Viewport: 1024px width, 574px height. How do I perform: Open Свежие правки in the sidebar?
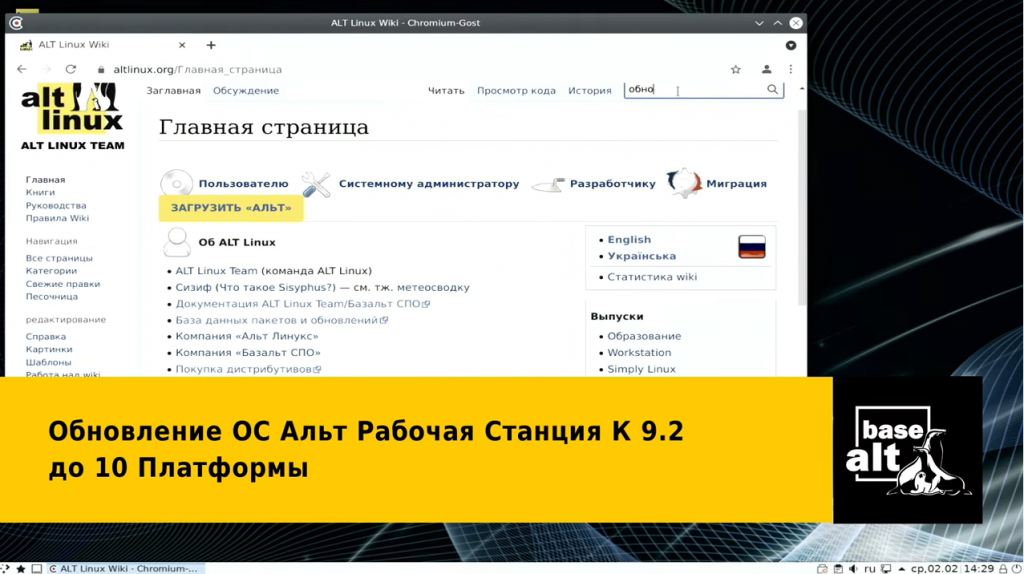63,284
